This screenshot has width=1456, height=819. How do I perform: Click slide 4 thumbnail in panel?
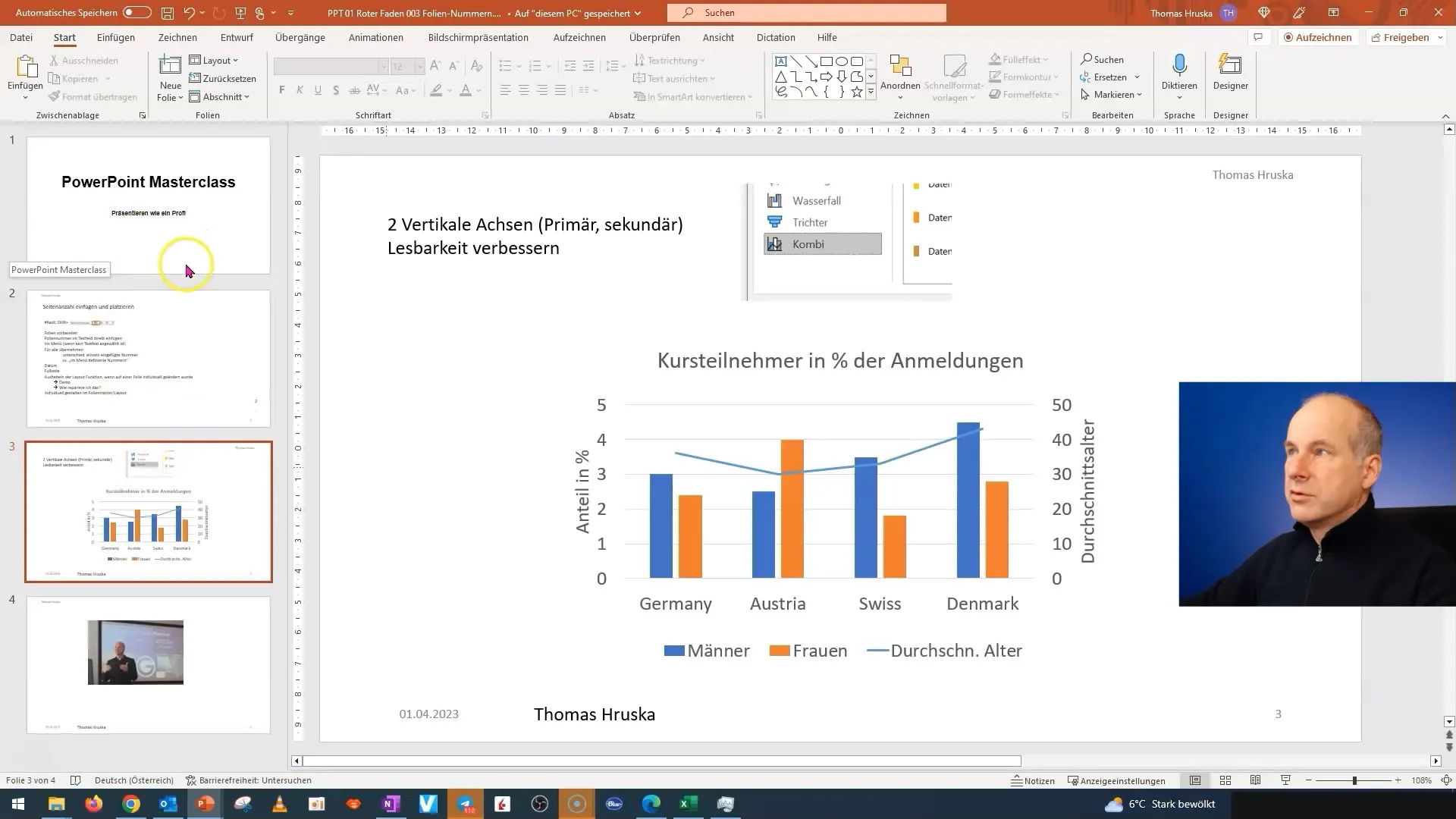point(148,661)
